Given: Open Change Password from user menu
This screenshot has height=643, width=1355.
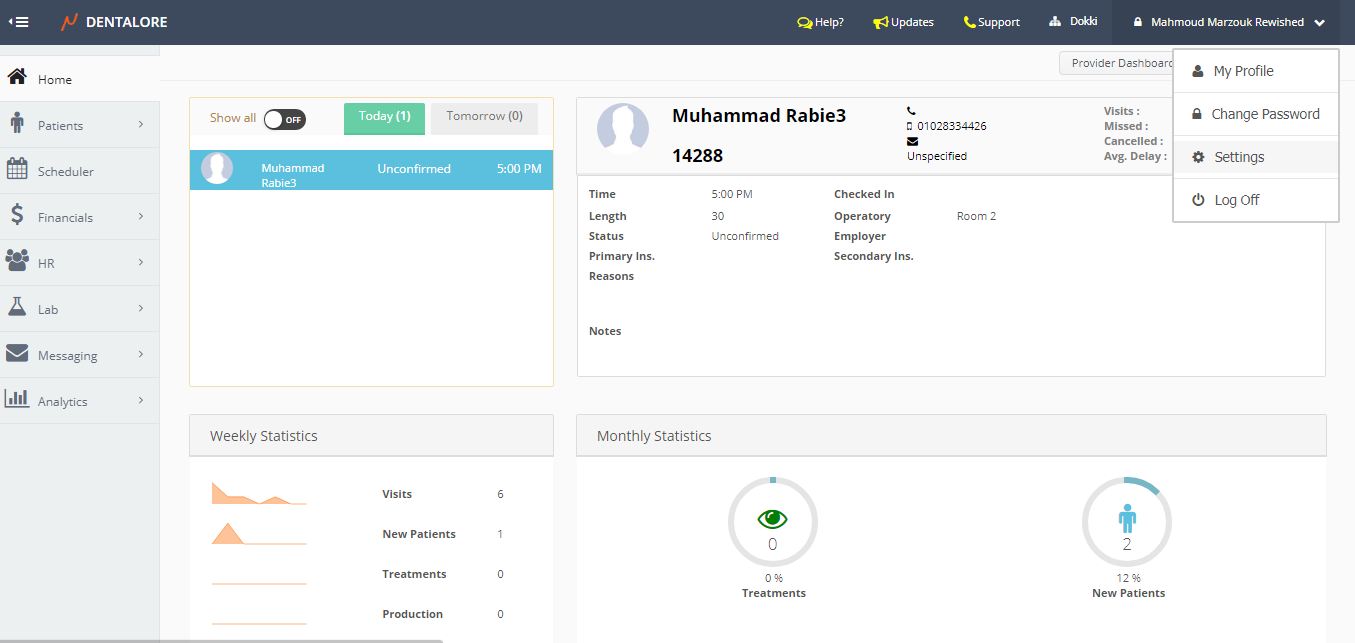Looking at the screenshot, I should coord(1264,114).
